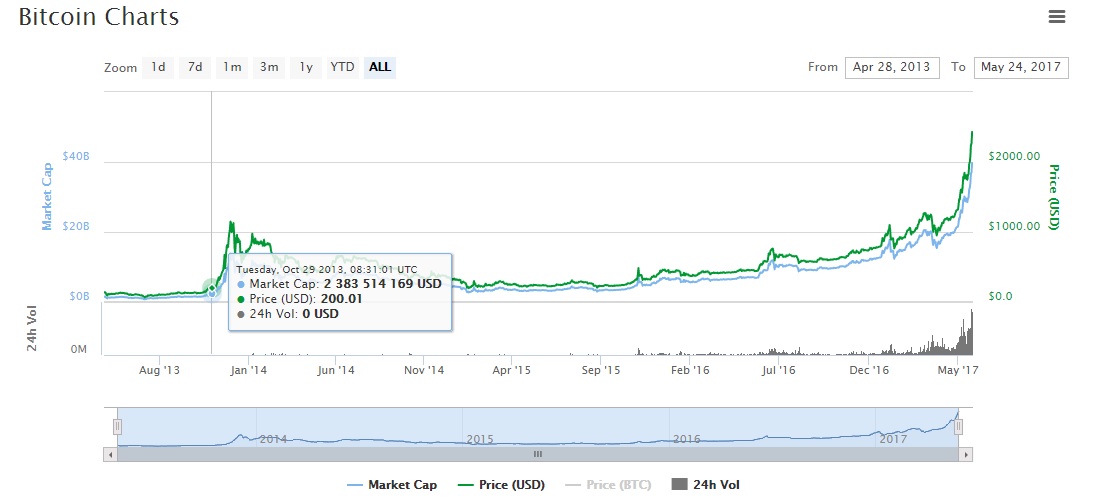Click the Price (USD) vertical axis title
This screenshot has width=1110, height=498.
(1053, 197)
